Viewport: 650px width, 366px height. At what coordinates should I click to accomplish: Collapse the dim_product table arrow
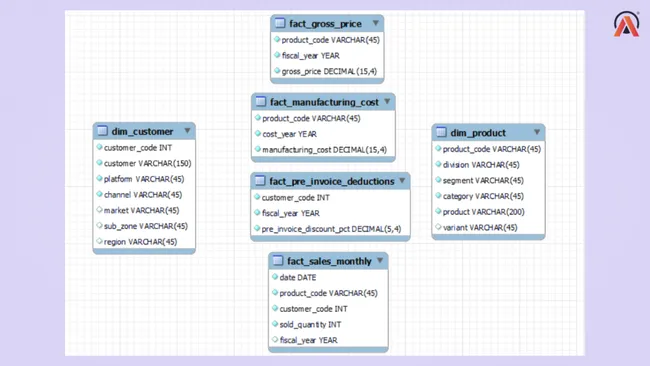[x=537, y=132]
